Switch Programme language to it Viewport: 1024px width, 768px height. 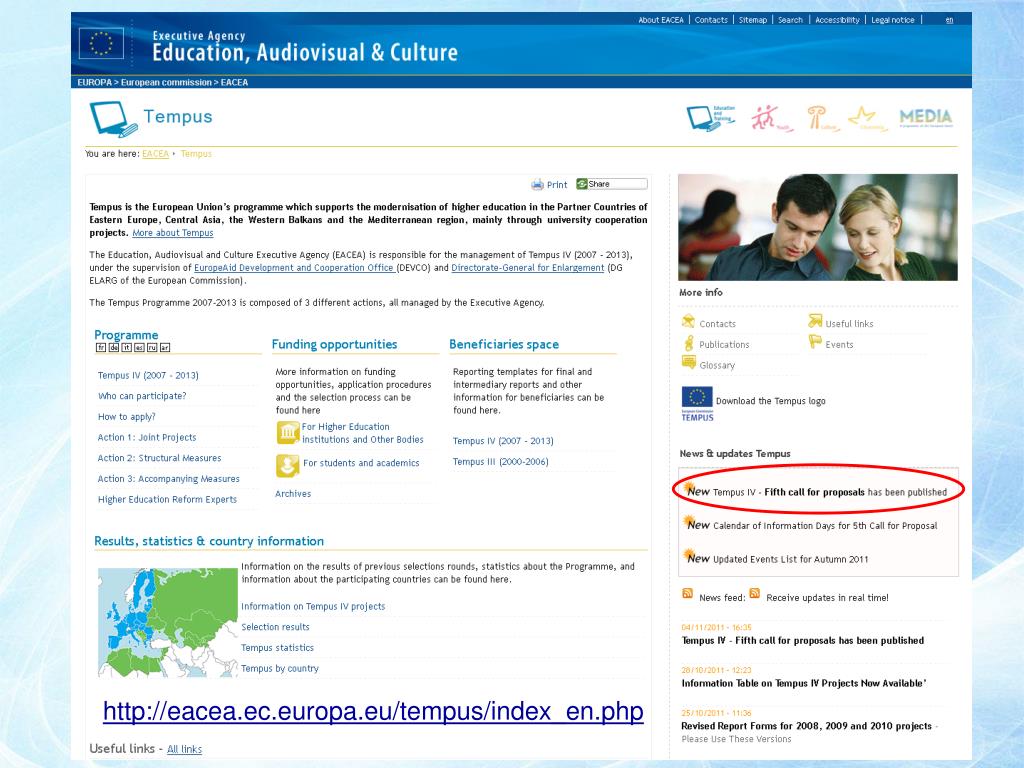127,347
